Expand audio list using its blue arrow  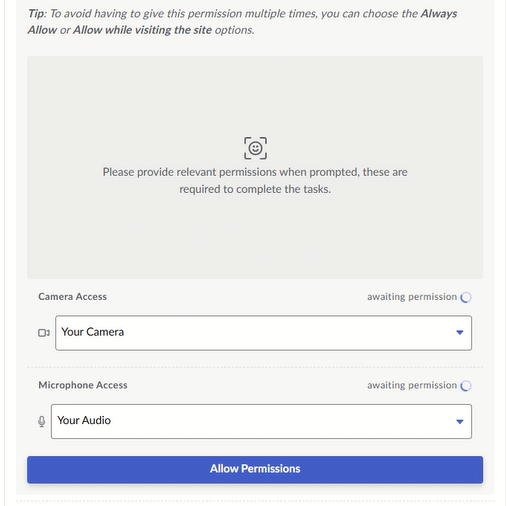(460, 422)
